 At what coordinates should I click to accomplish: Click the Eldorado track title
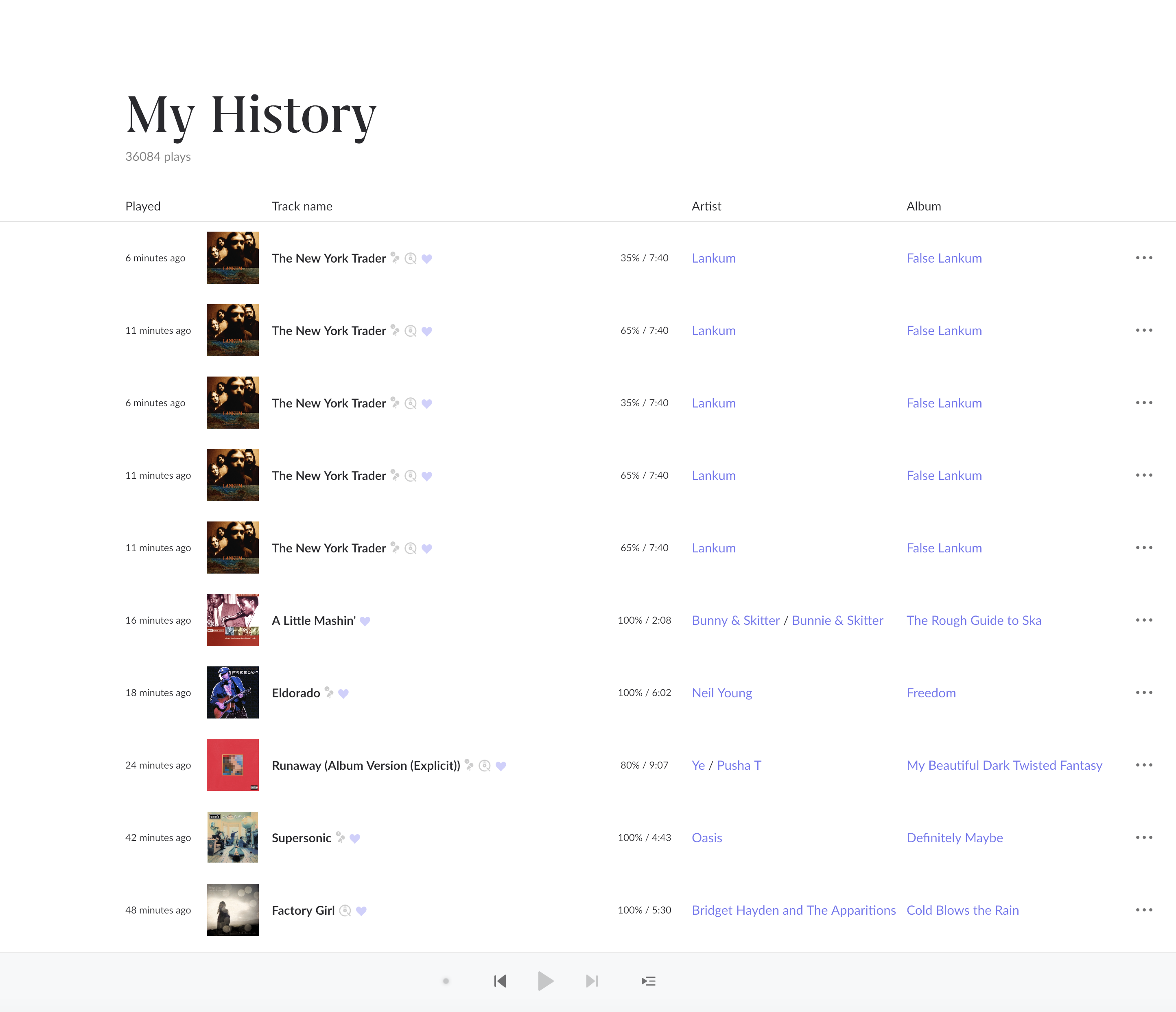click(x=296, y=693)
